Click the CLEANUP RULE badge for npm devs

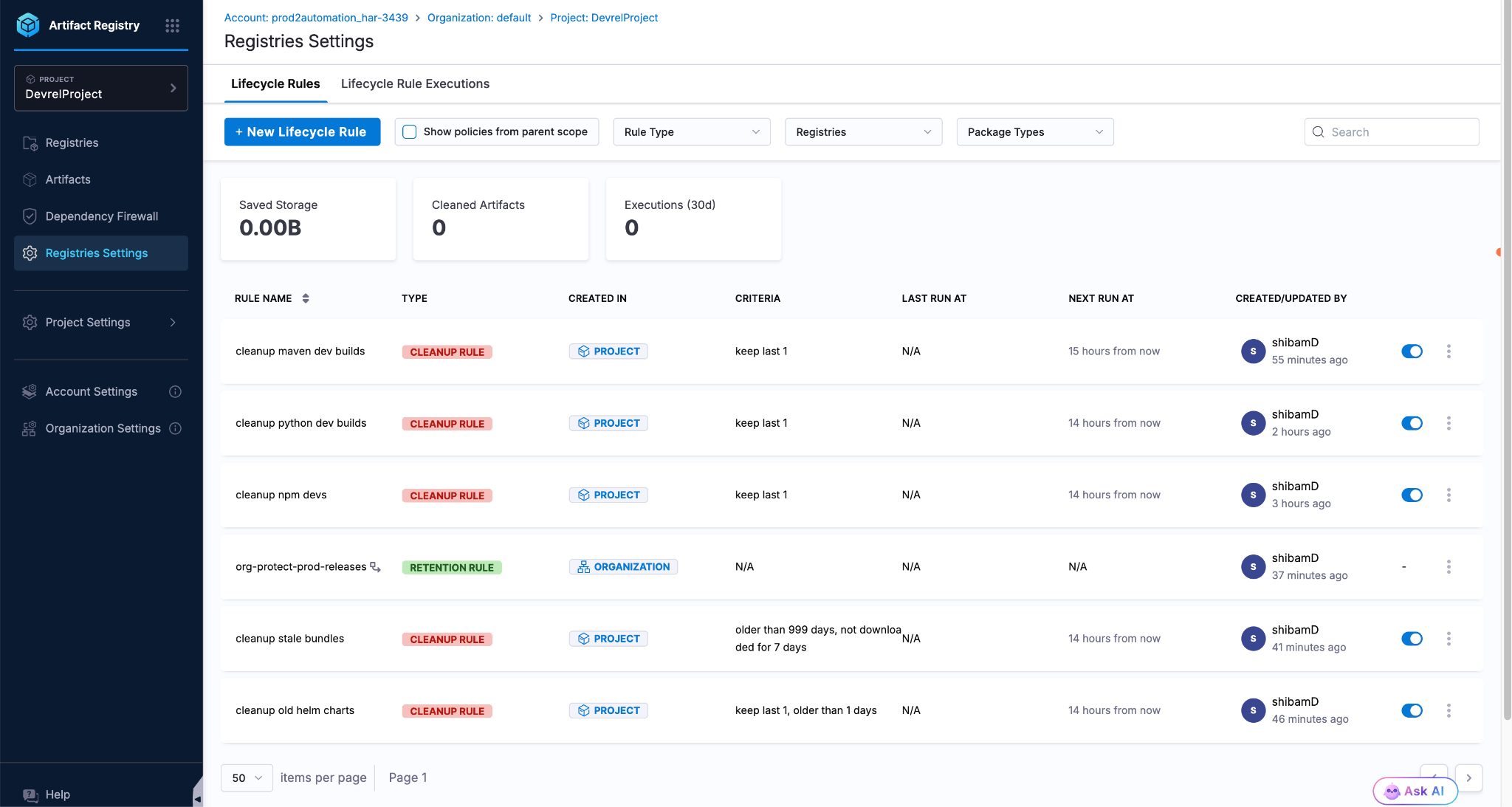[x=447, y=495]
